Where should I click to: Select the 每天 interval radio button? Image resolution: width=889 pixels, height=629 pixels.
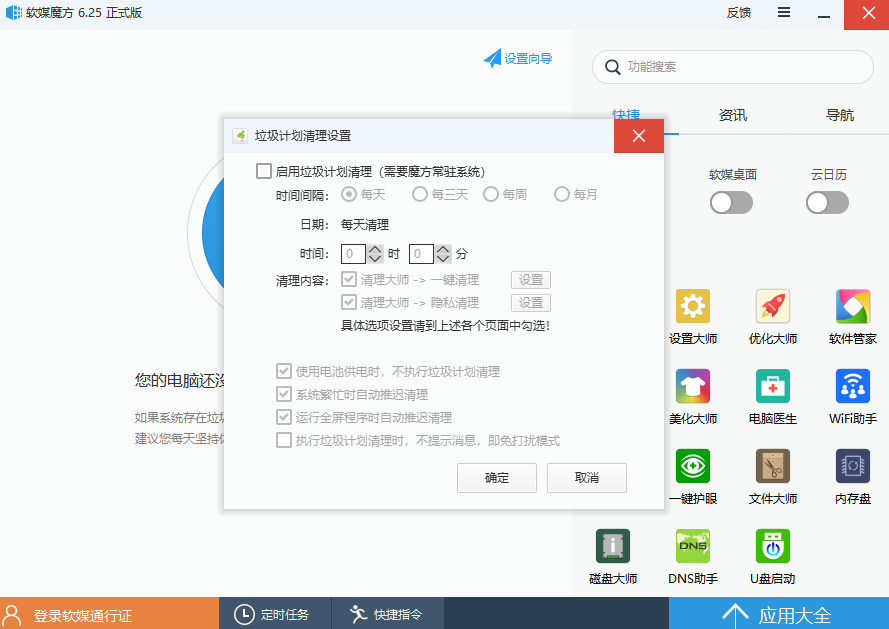tap(349, 195)
